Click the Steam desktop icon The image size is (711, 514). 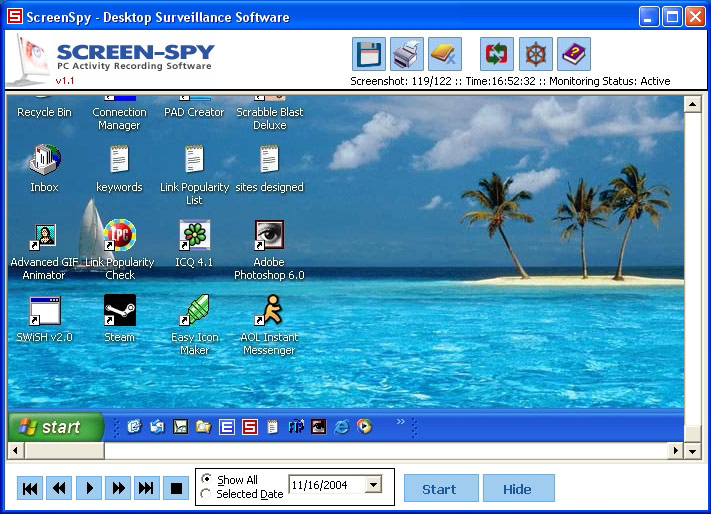point(120,310)
